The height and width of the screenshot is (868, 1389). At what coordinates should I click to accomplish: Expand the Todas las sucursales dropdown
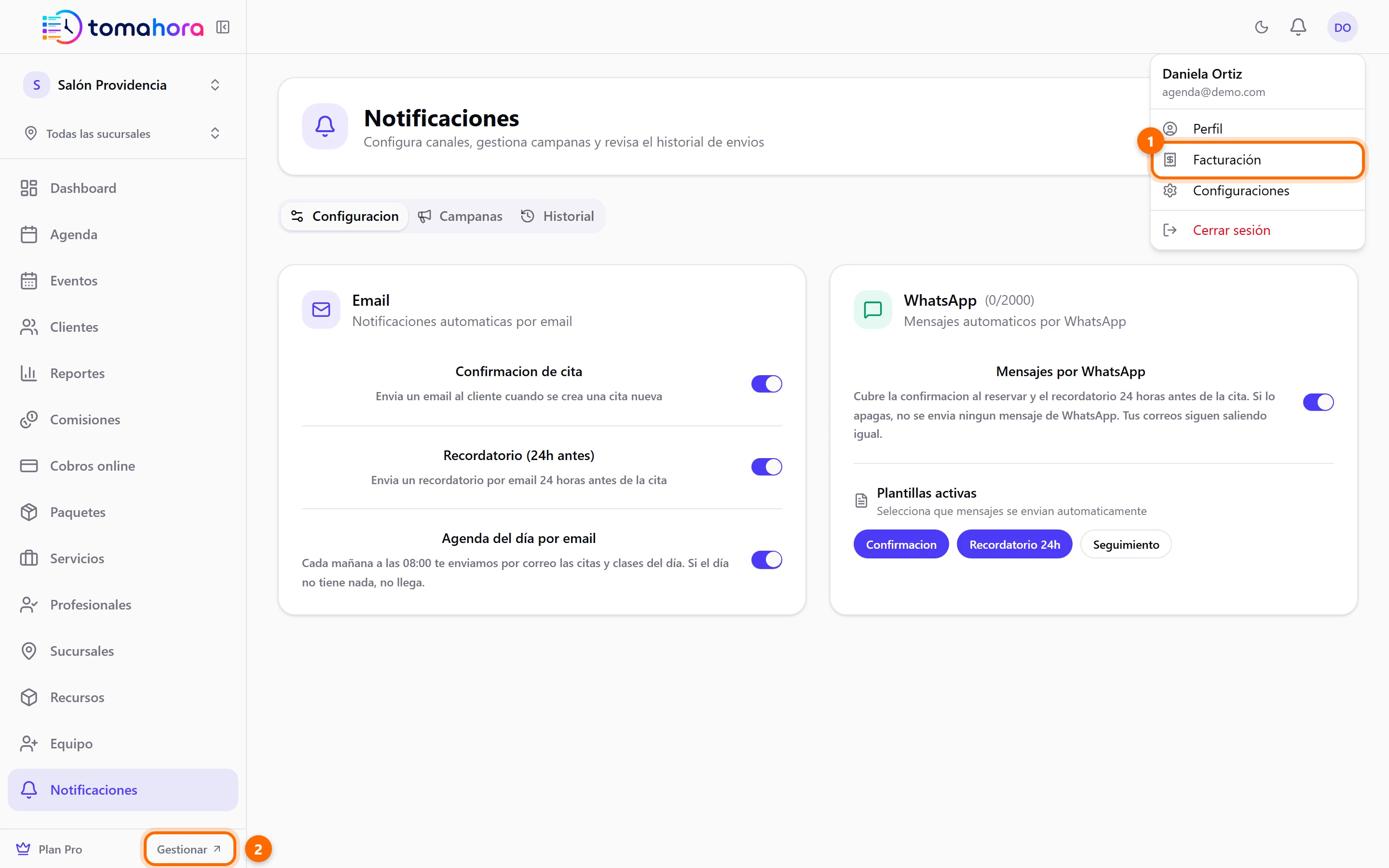tap(123, 134)
